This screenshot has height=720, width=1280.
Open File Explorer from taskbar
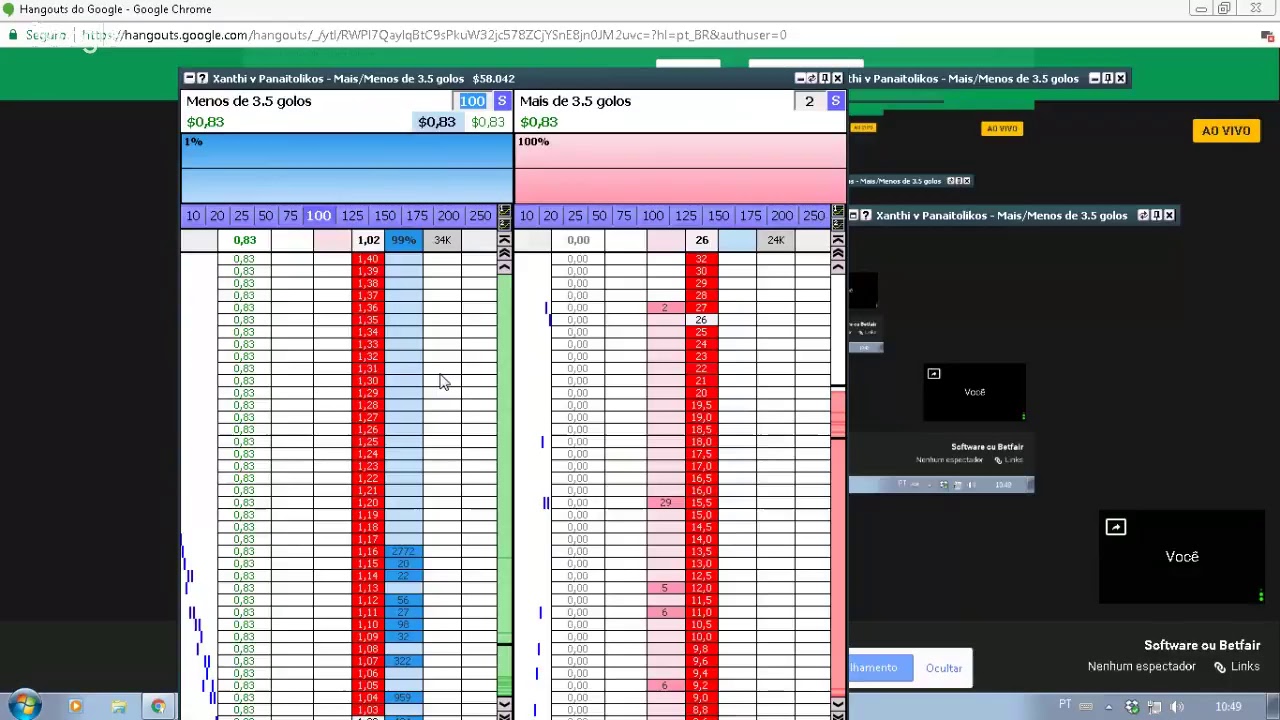(x=118, y=707)
